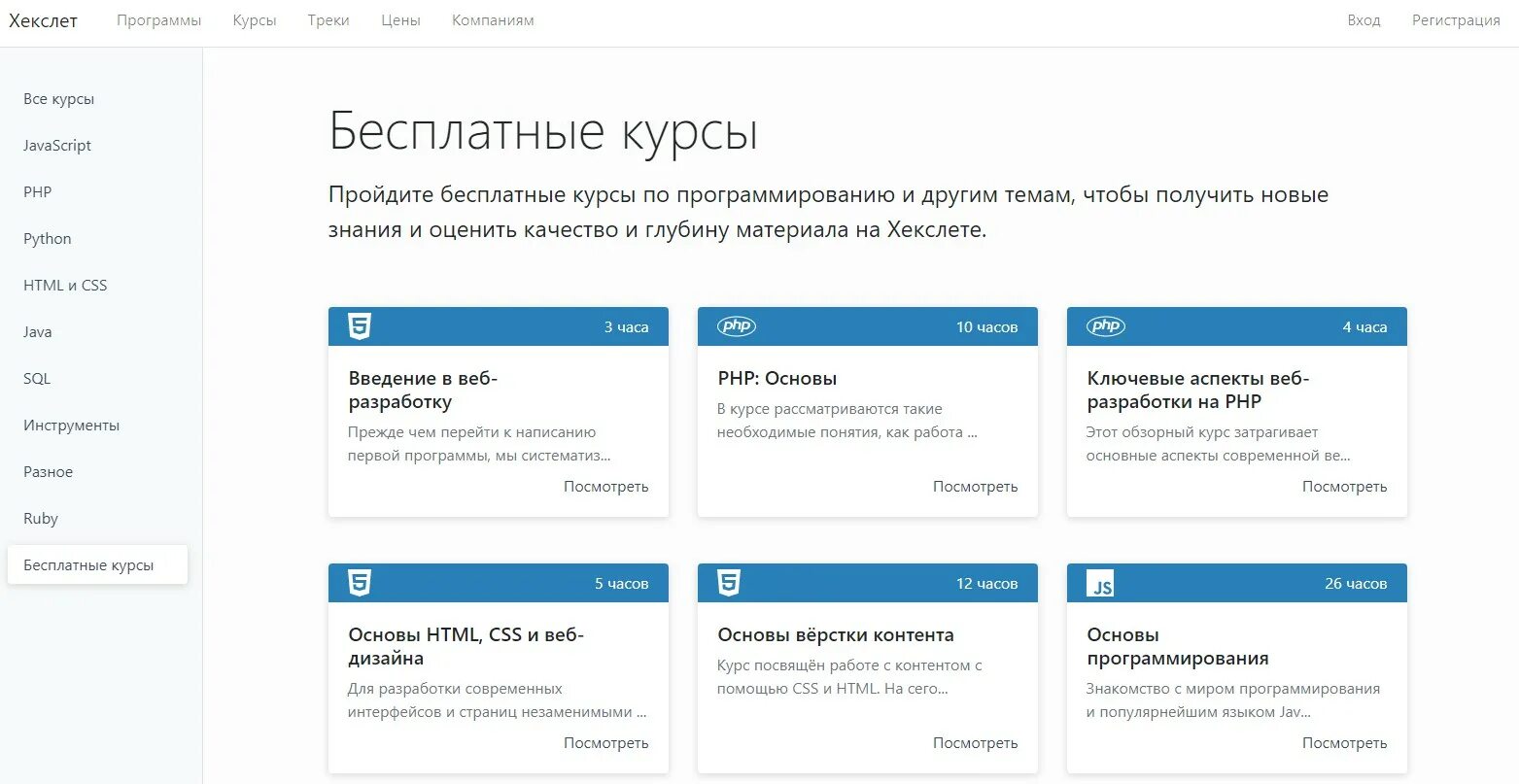Open the Программы menu item
This screenshot has width=1519, height=784.
coord(159,20)
